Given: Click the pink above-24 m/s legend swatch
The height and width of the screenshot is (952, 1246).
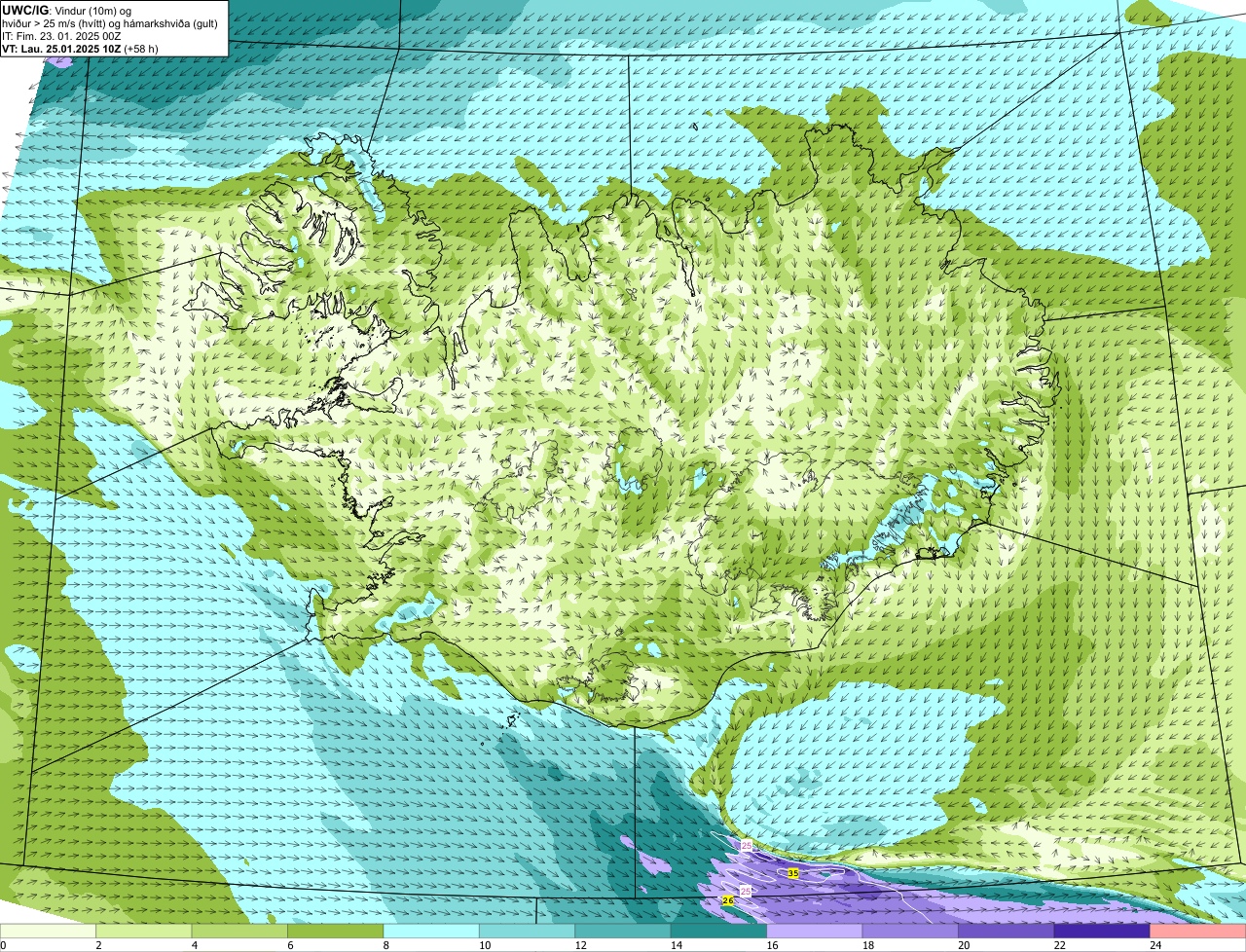Looking at the screenshot, I should (1198, 932).
